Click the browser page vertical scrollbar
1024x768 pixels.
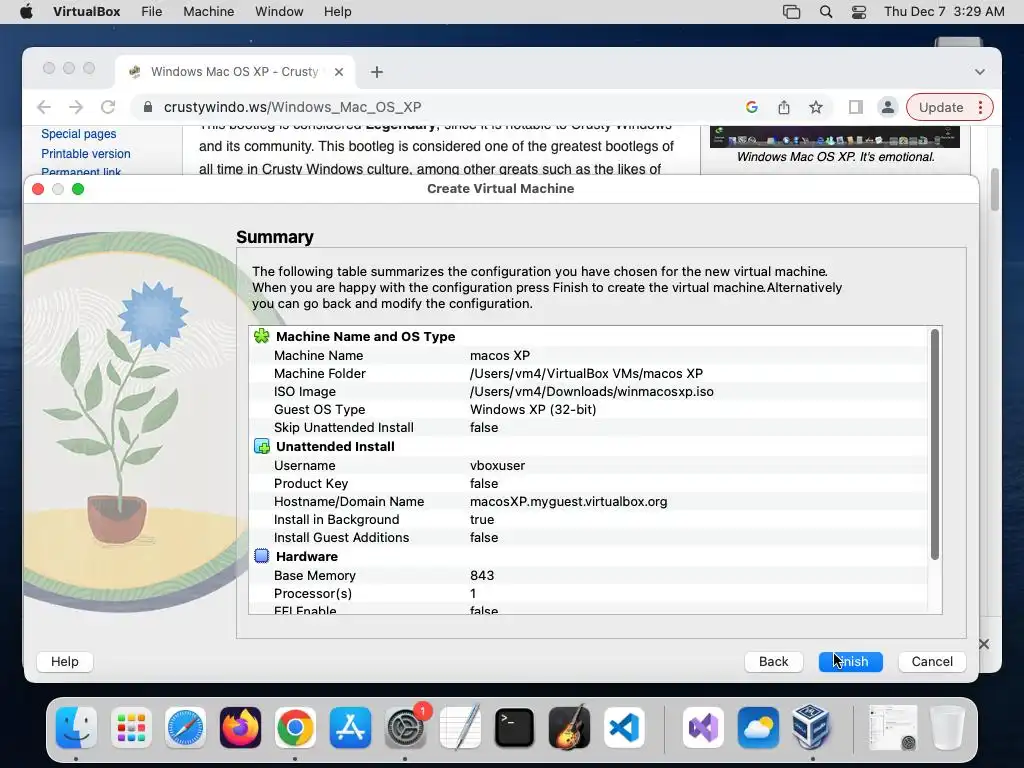[995, 189]
